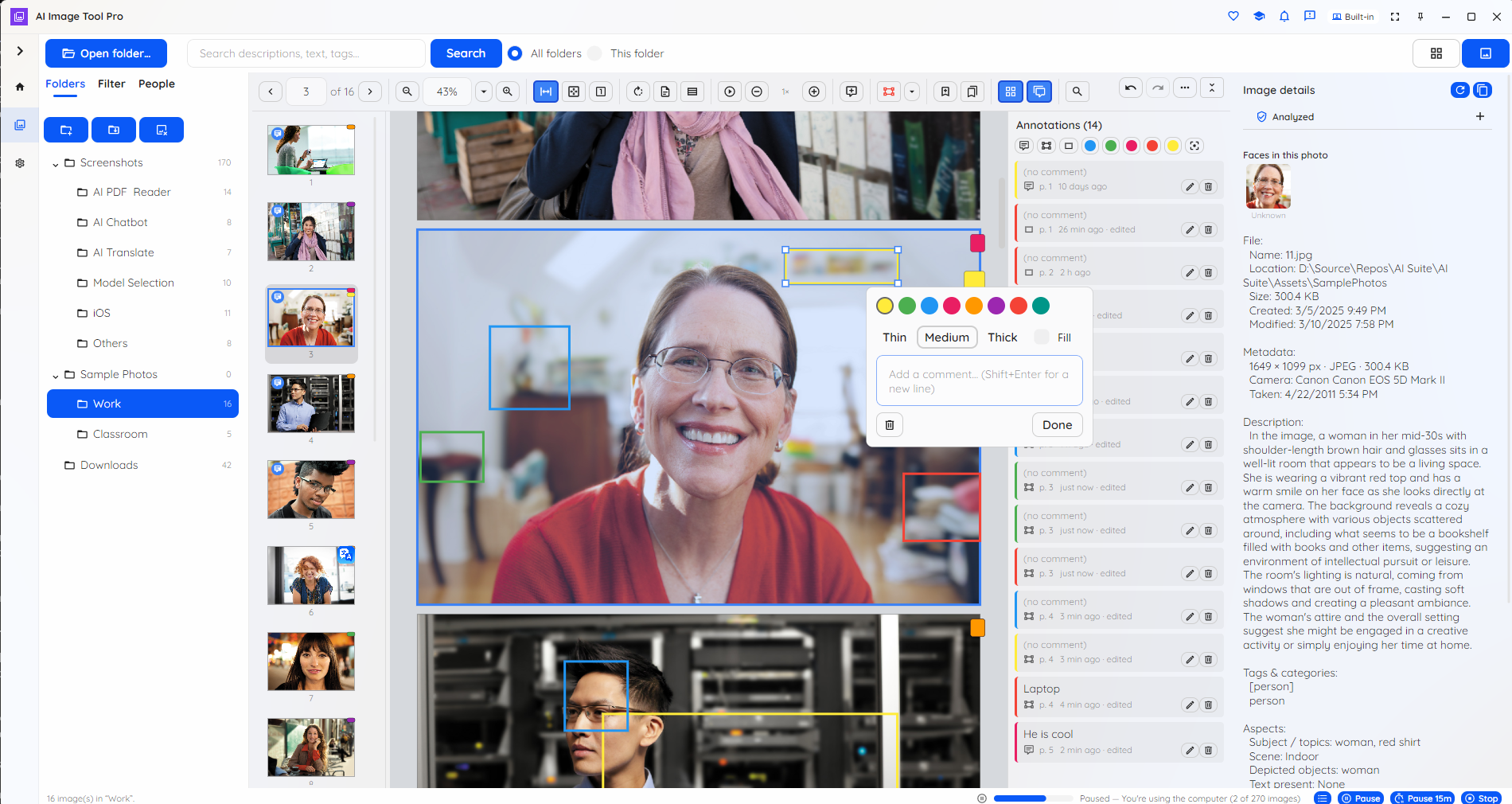Copy image details to clipboard
The image size is (1512, 804).
click(1483, 90)
